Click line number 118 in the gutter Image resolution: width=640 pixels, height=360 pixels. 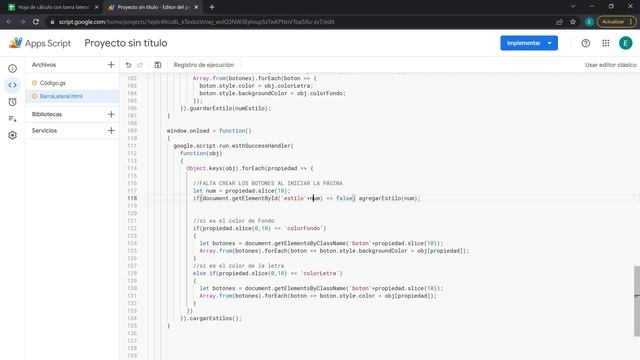click(132, 198)
